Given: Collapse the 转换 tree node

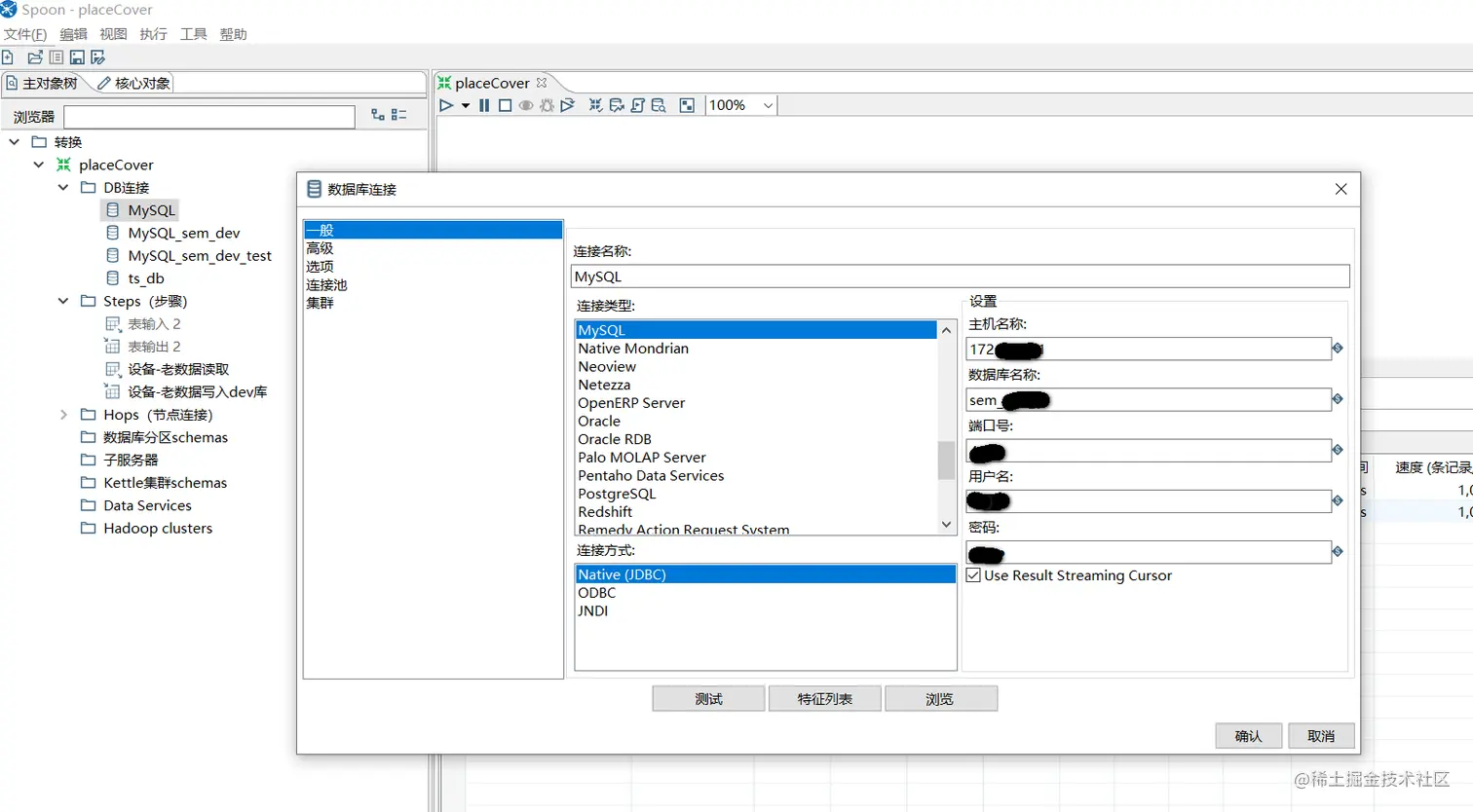Looking at the screenshot, I should pyautogui.click(x=15, y=142).
